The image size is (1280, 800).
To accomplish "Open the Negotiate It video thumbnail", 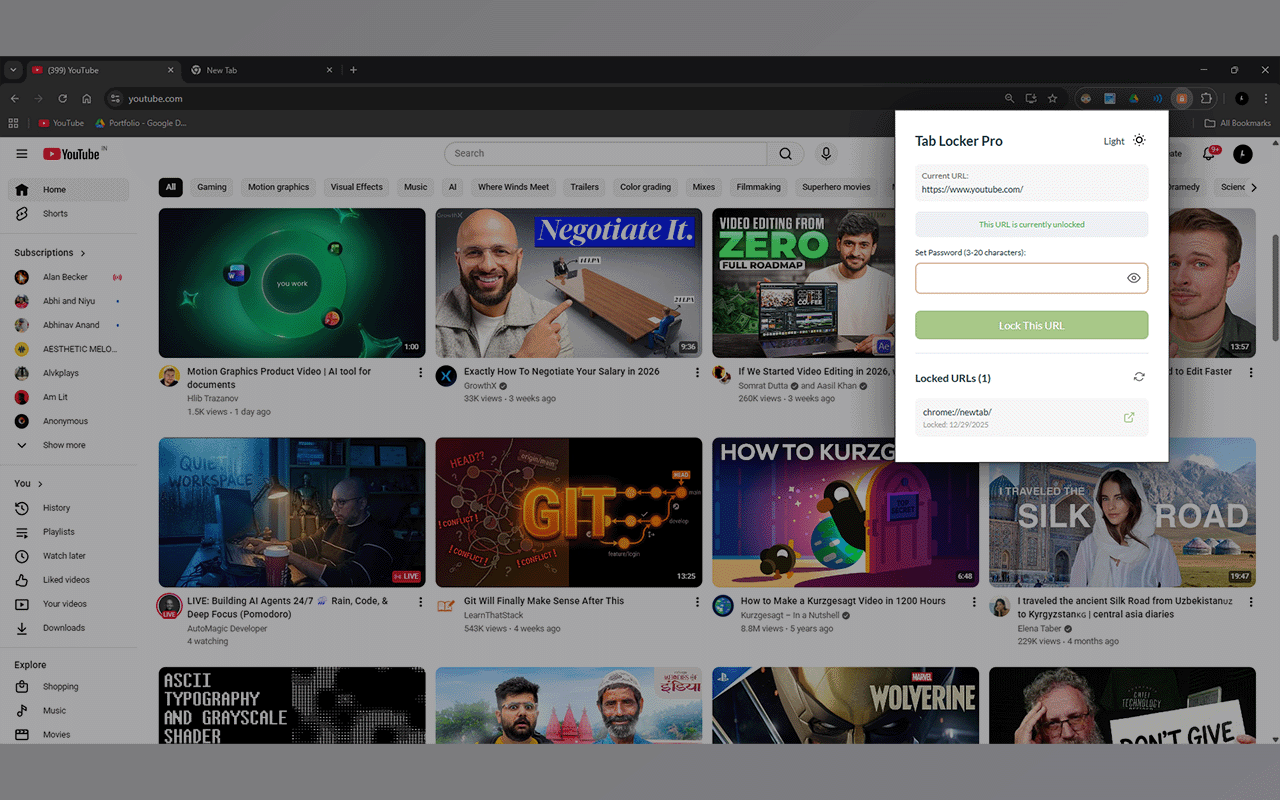I will [x=569, y=283].
